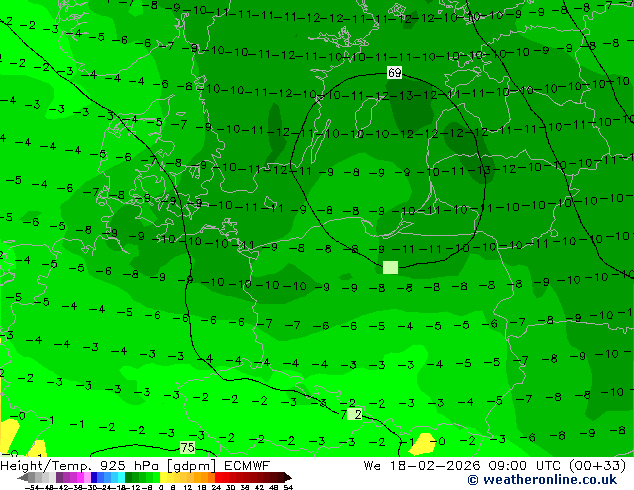Screen dimensions: 634x490
Task: Click the 72 height contour label
Action: (x=351, y=414)
